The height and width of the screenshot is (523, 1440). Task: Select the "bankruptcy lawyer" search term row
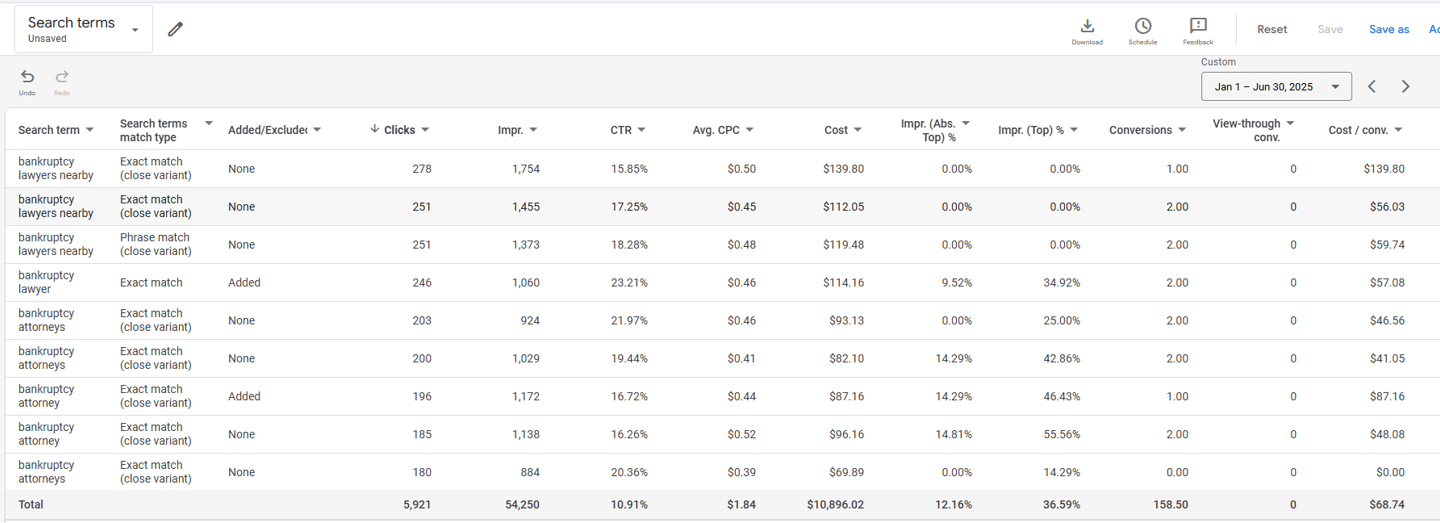pos(47,283)
